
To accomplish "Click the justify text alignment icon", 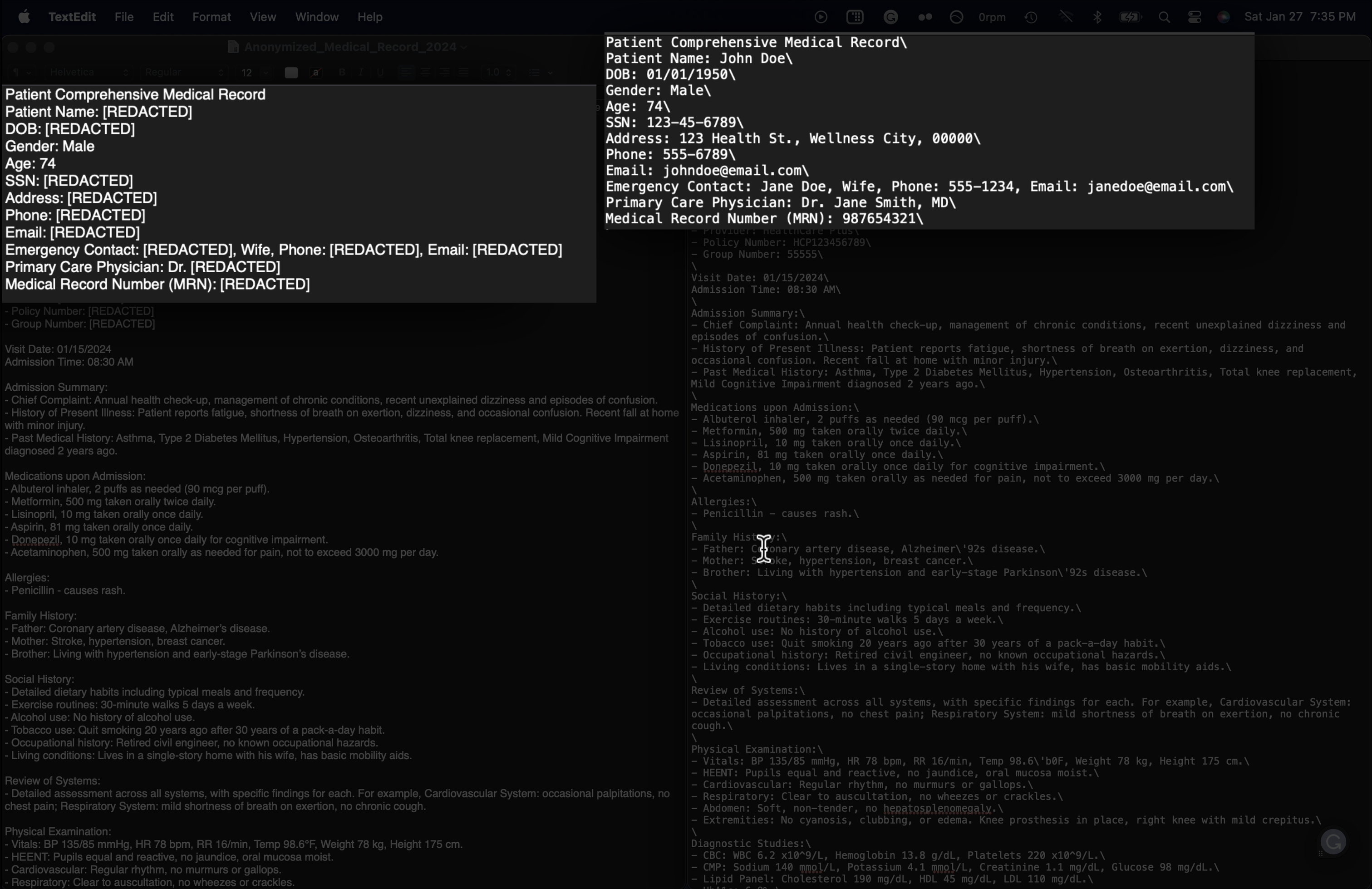I will 464,73.
